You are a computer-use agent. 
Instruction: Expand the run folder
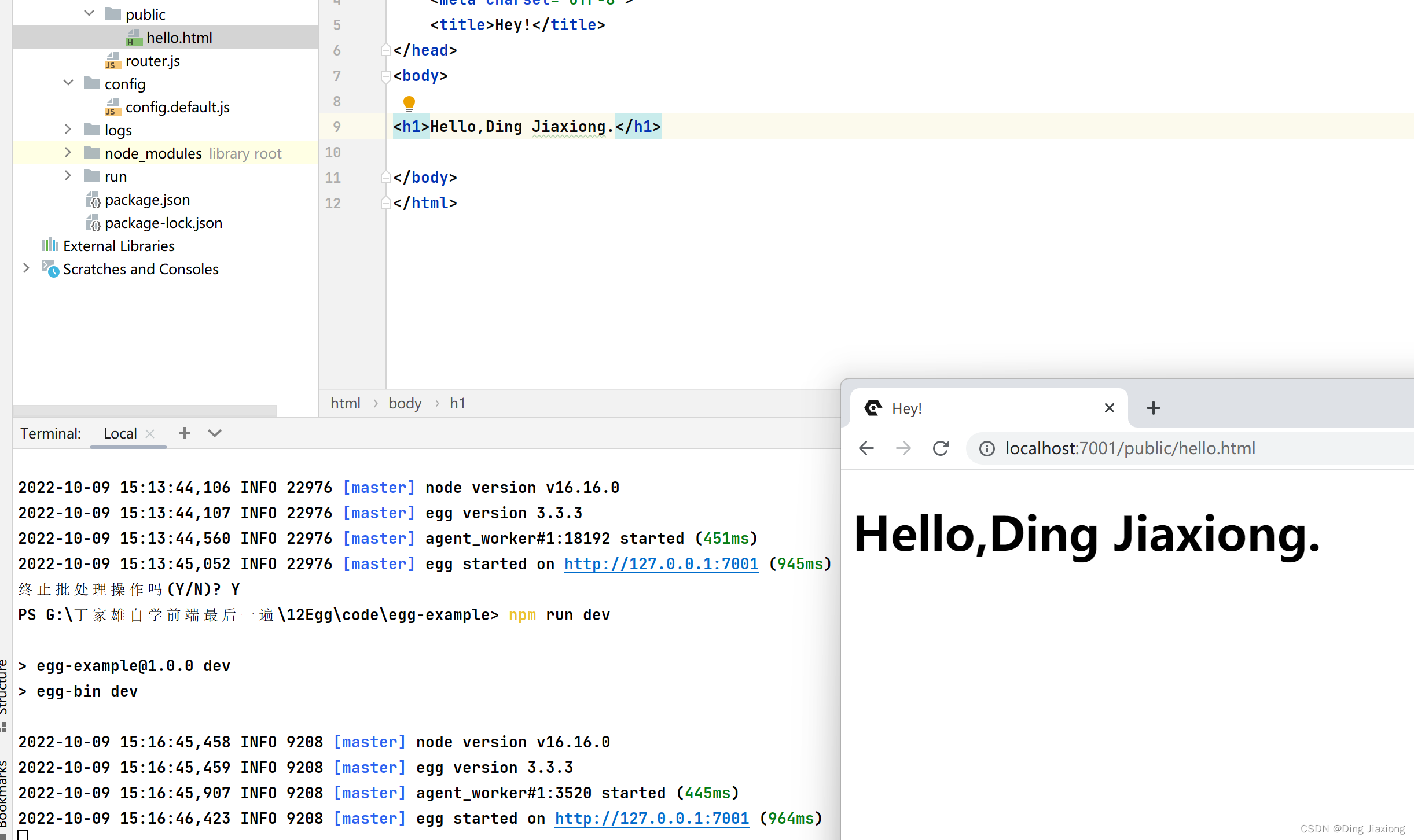[68, 175]
